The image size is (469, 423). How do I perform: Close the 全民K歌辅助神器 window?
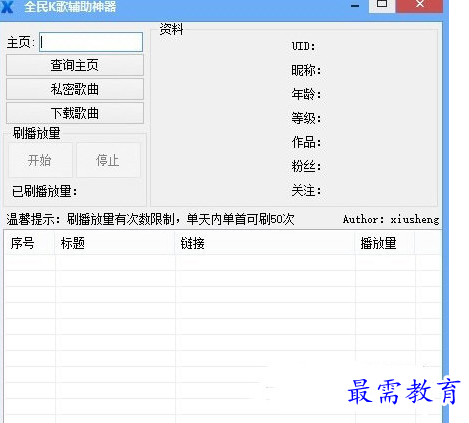pyautogui.click(x=420, y=5)
